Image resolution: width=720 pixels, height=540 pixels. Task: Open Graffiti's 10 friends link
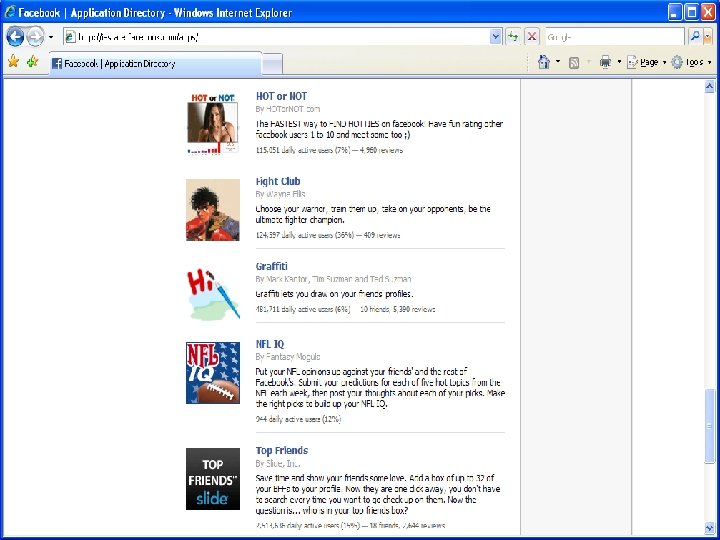(374, 309)
